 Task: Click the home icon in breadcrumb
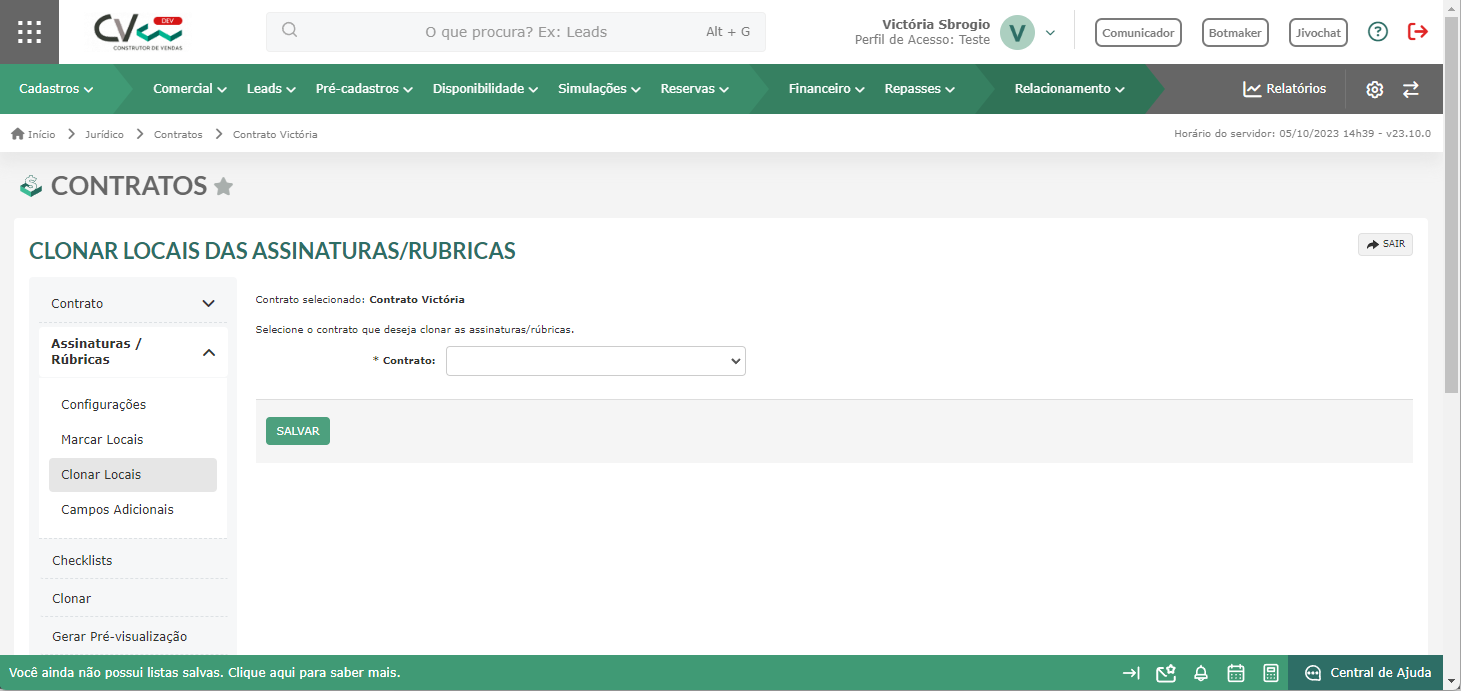[x=17, y=134]
